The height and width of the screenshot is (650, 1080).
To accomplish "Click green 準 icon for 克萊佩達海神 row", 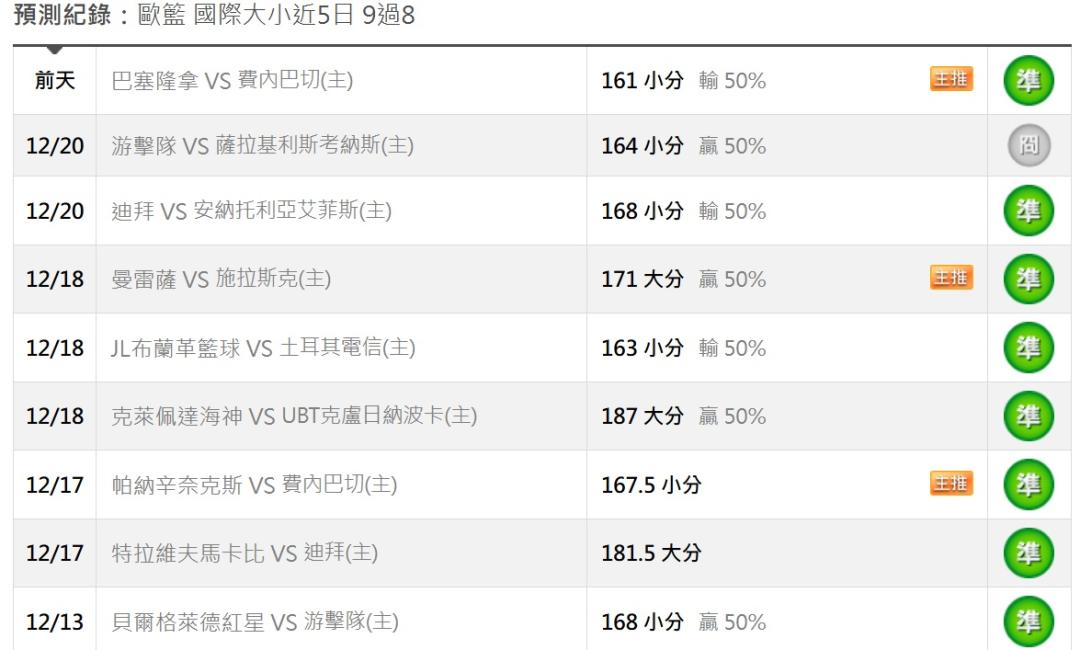I will (1028, 416).
